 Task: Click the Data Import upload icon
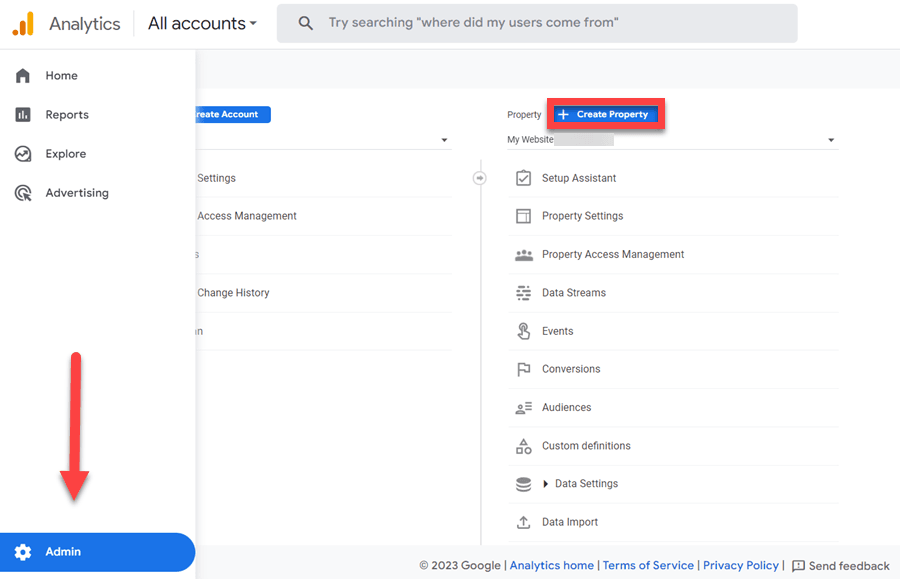(x=523, y=522)
